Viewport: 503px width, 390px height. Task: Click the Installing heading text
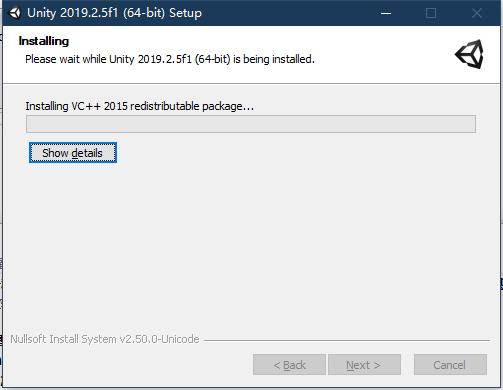44,41
